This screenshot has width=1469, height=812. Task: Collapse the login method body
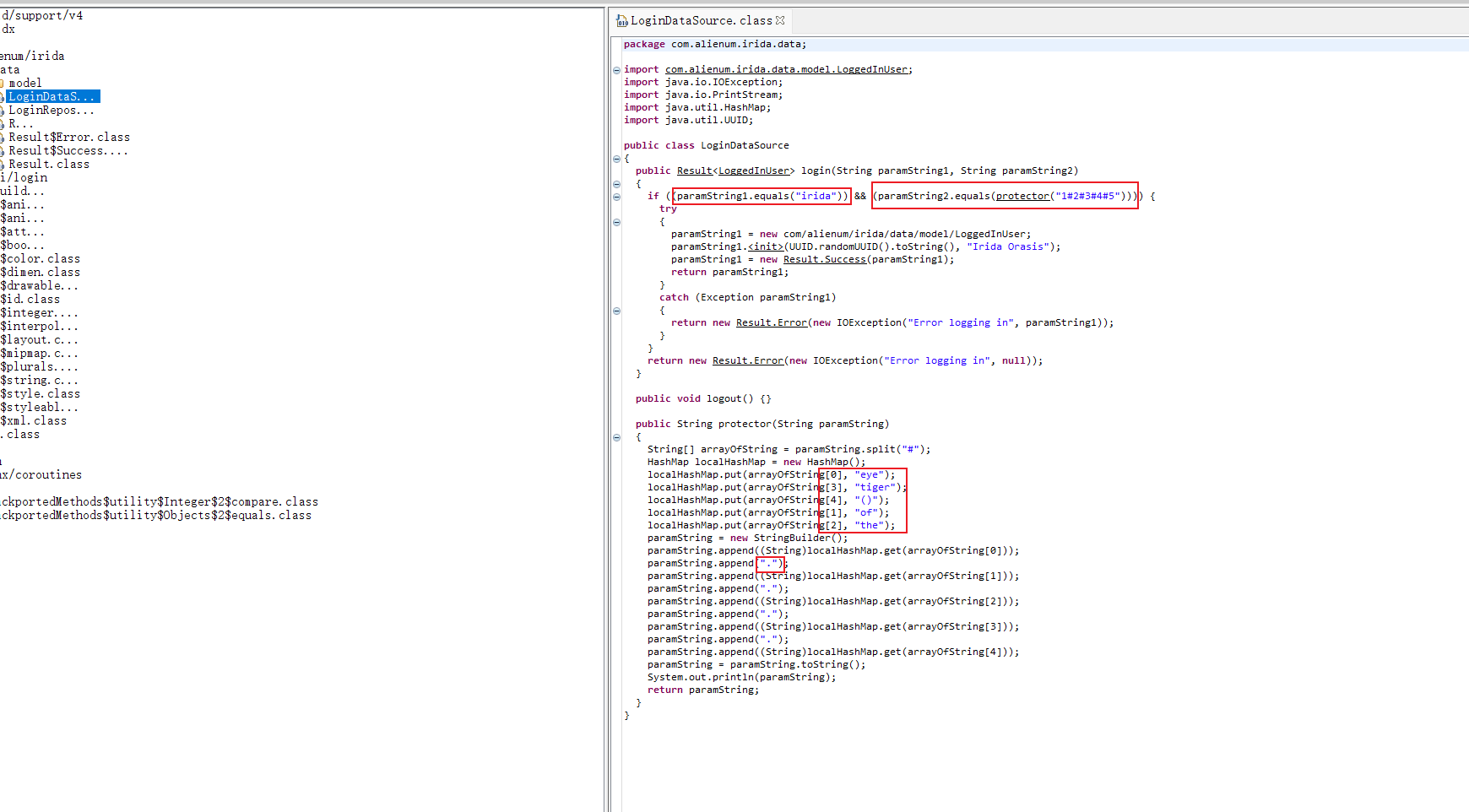(x=616, y=184)
